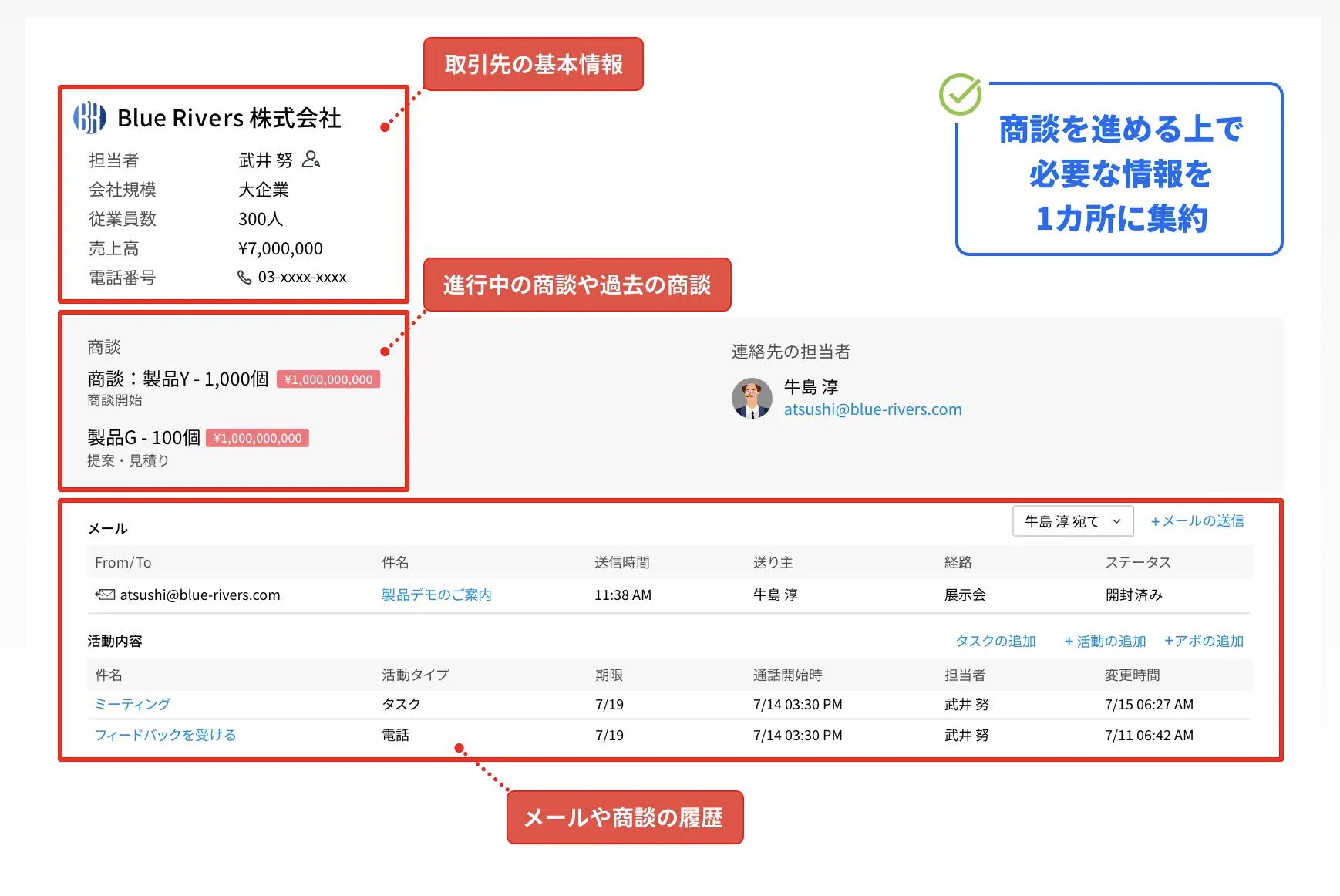Click the 活動内容 section heading
This screenshot has height=896, width=1340.
[115, 641]
